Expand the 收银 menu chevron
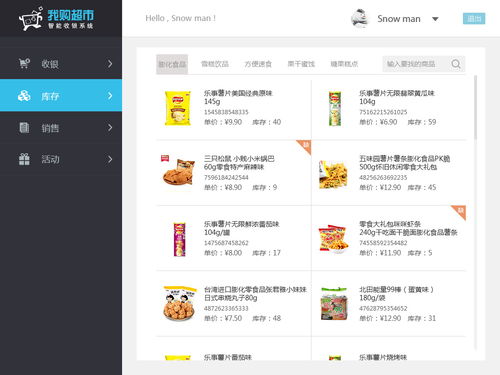Screen dimensions: 500x375 point(110,64)
